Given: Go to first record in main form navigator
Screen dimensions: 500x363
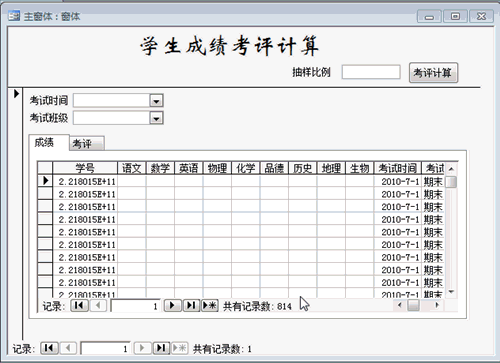Looking at the screenshot, I should [49, 348].
